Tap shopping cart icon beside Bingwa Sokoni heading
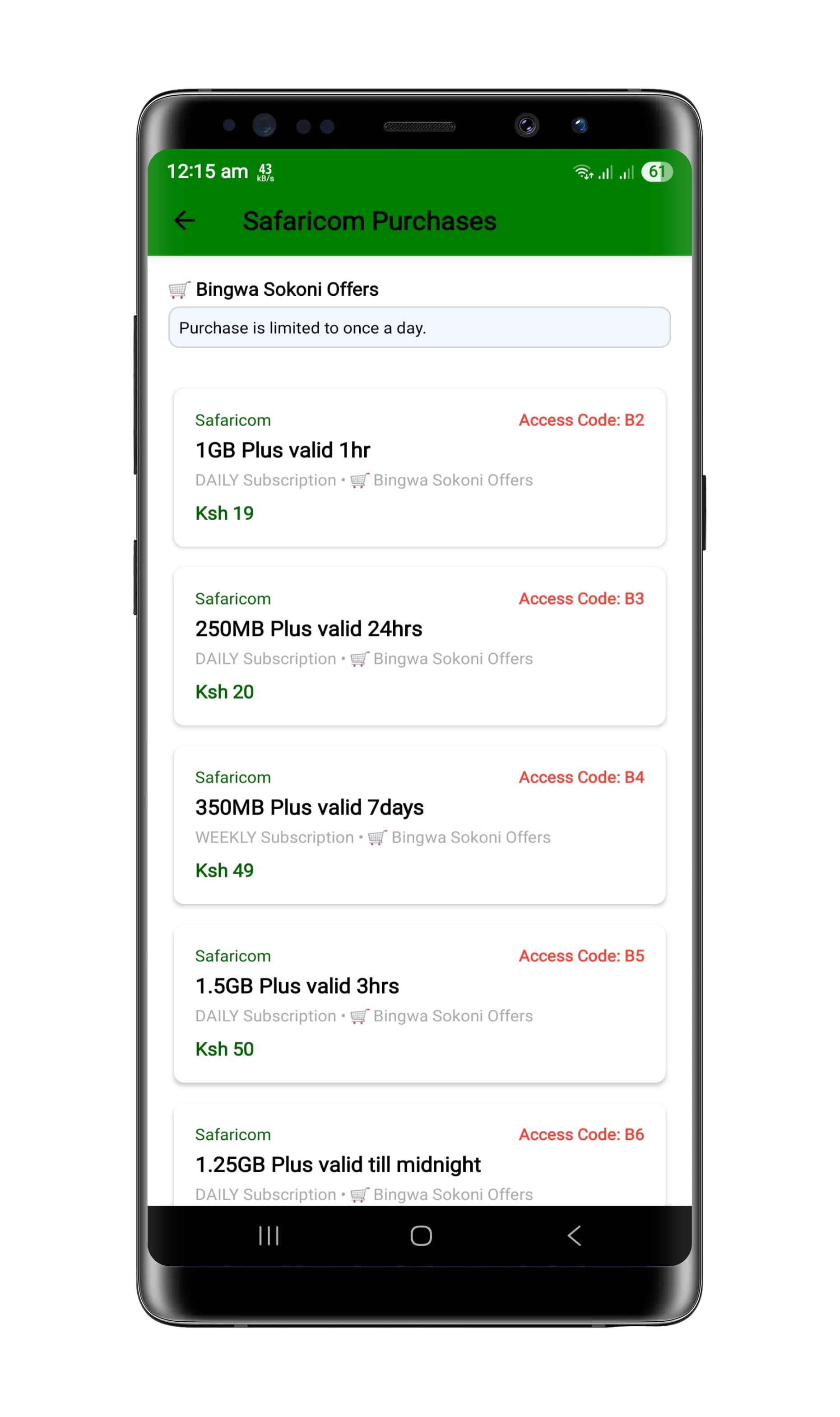840x1417 pixels. pos(179,290)
